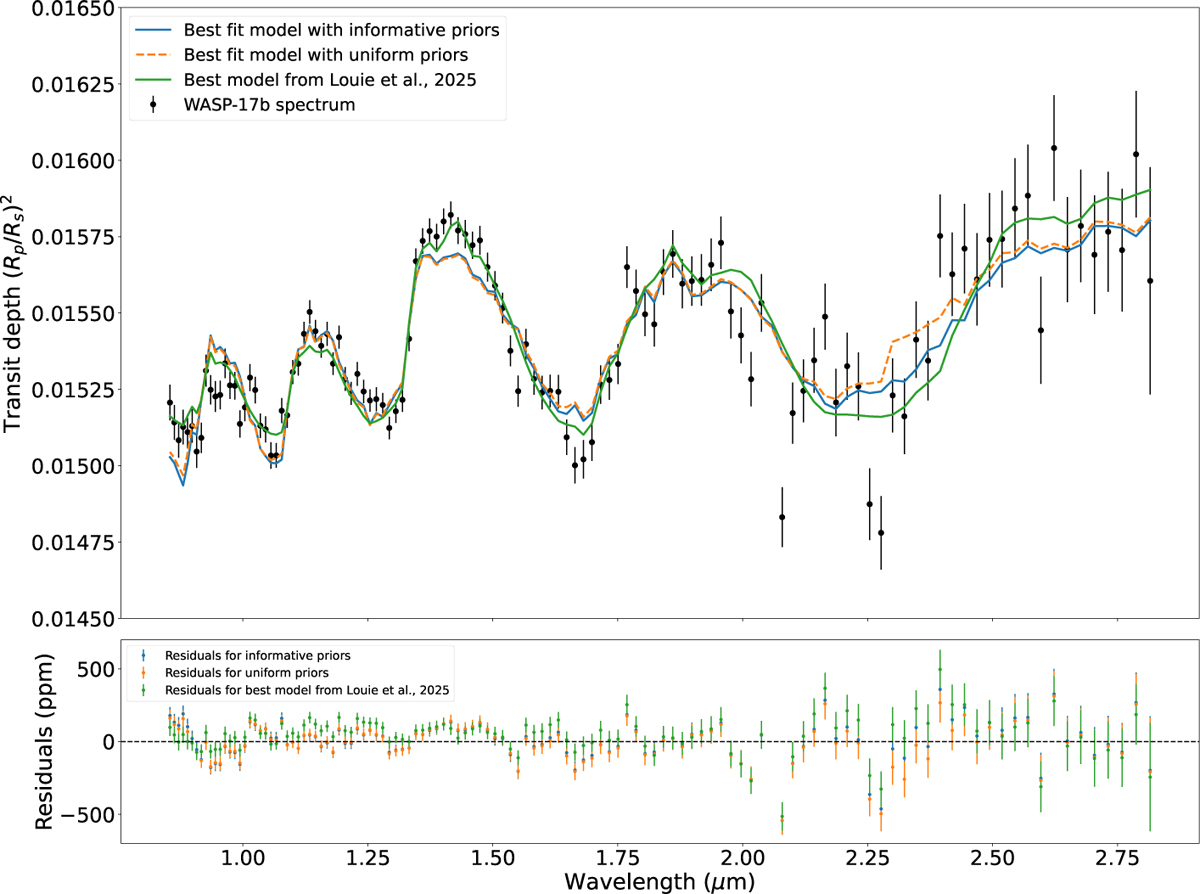The width and height of the screenshot is (1200, 894).
Task: Click the y-axis tick label 0.01600
Action: [x=73, y=160]
